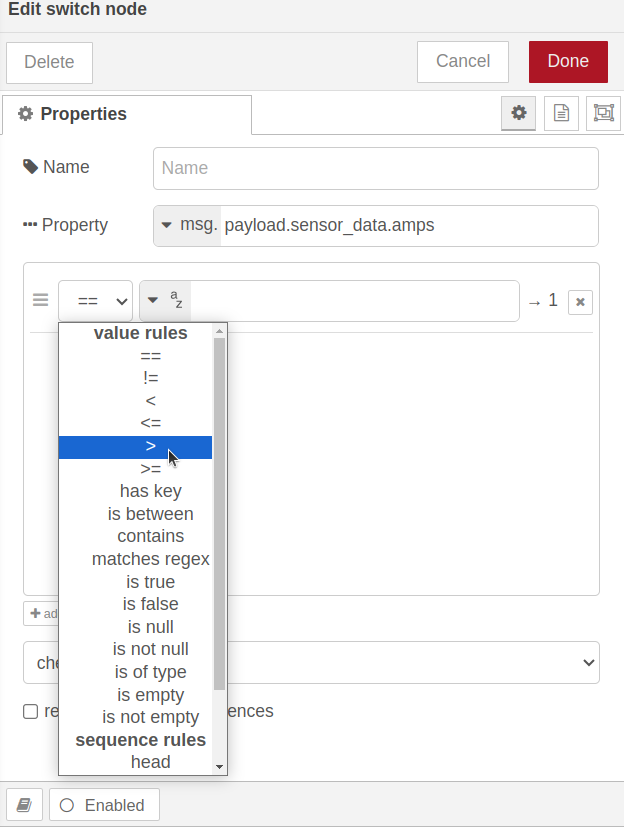Click the rule list scroll down arrow
This screenshot has width=624, height=829.
(x=219, y=767)
